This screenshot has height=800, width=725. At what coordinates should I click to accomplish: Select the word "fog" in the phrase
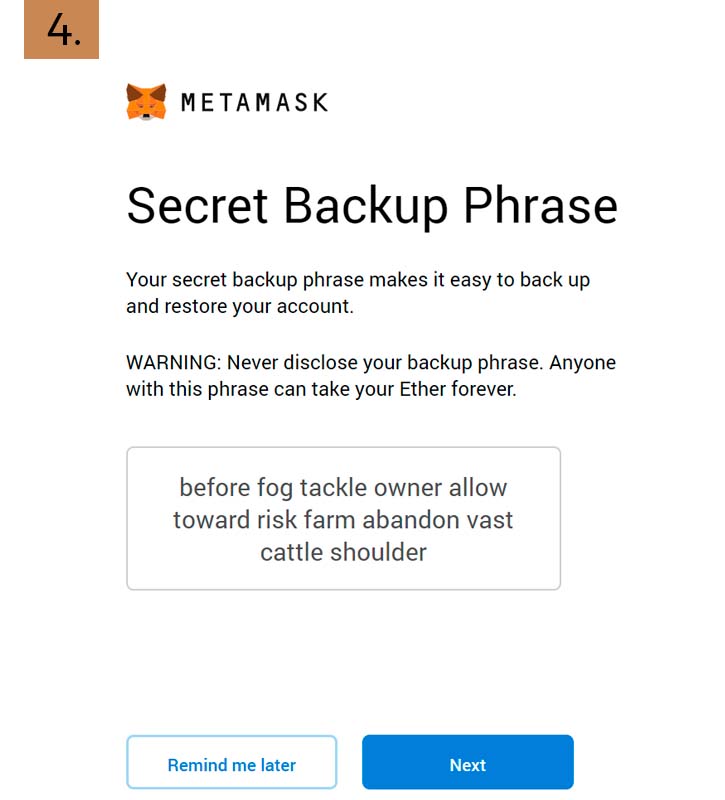point(274,488)
